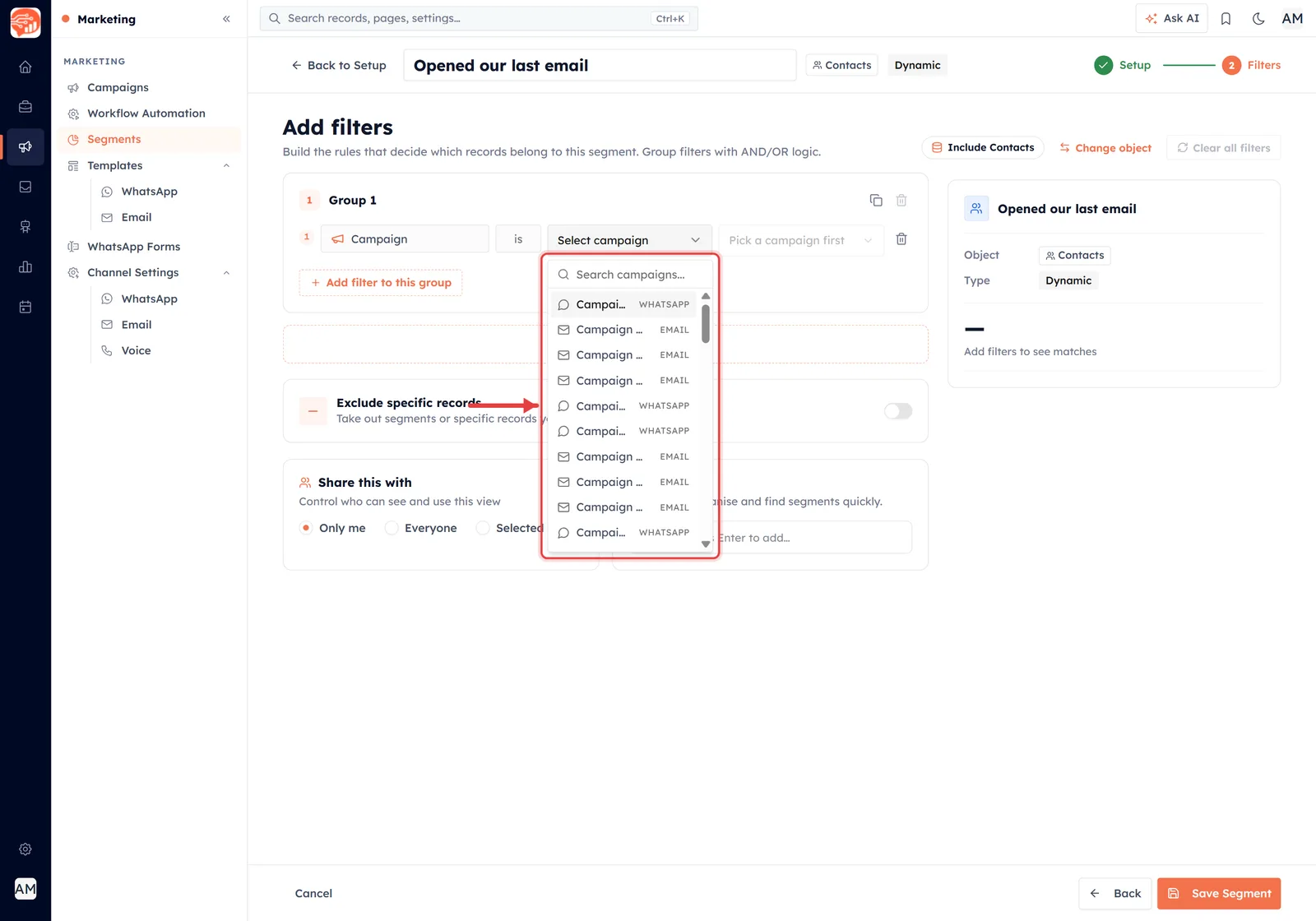The image size is (1316, 921).
Task: Click the bookmark icon in top bar
Action: tap(1226, 18)
